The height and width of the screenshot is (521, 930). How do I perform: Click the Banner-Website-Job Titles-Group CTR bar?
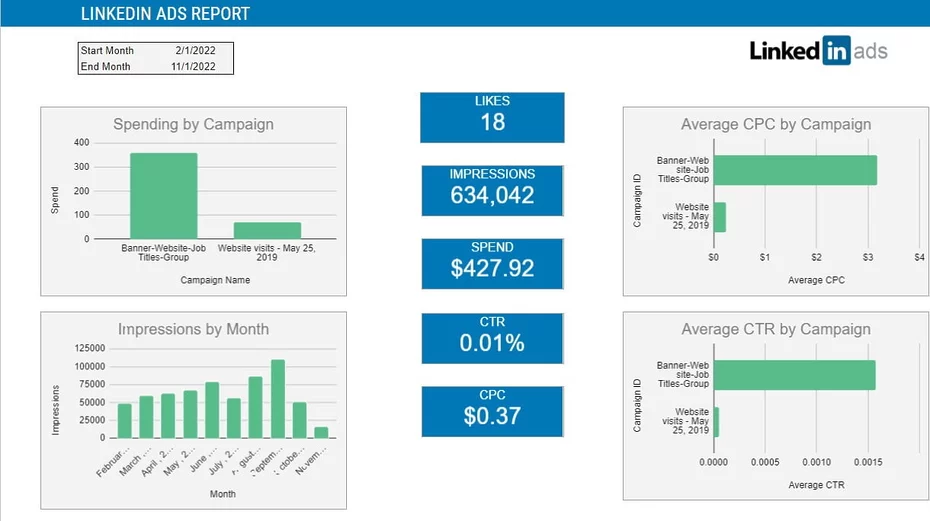tap(795, 375)
